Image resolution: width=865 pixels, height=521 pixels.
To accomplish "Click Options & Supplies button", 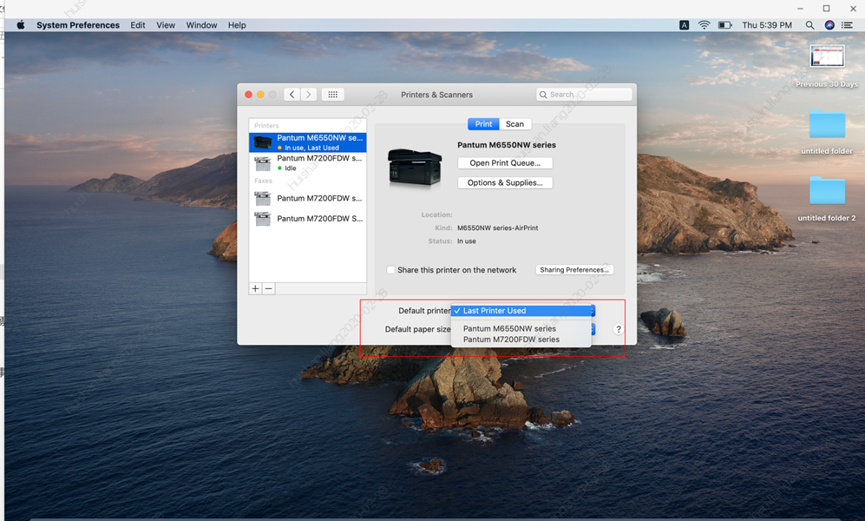I will [505, 183].
